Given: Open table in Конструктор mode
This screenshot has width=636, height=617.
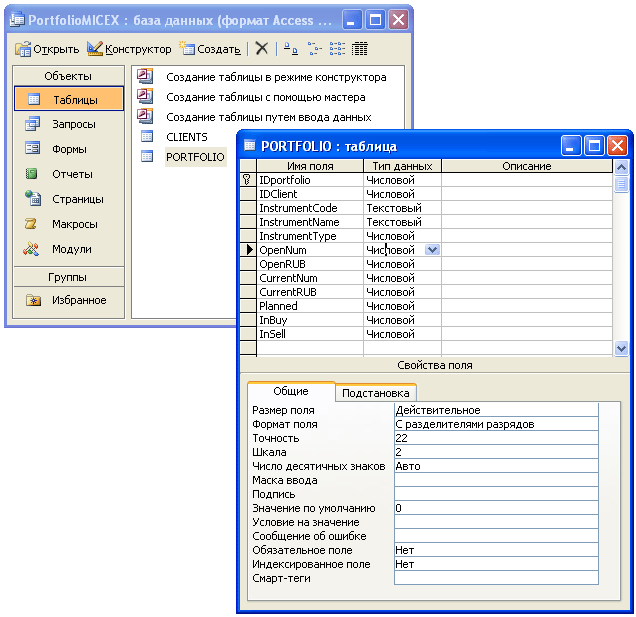Looking at the screenshot, I should [129, 49].
